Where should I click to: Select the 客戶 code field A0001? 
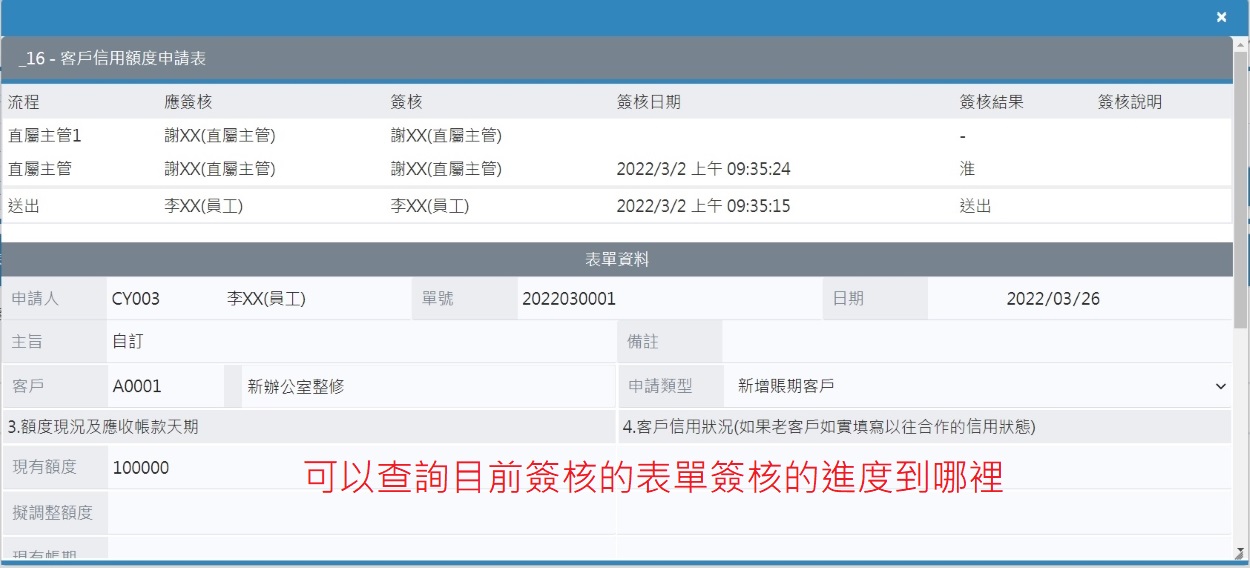tap(165, 386)
